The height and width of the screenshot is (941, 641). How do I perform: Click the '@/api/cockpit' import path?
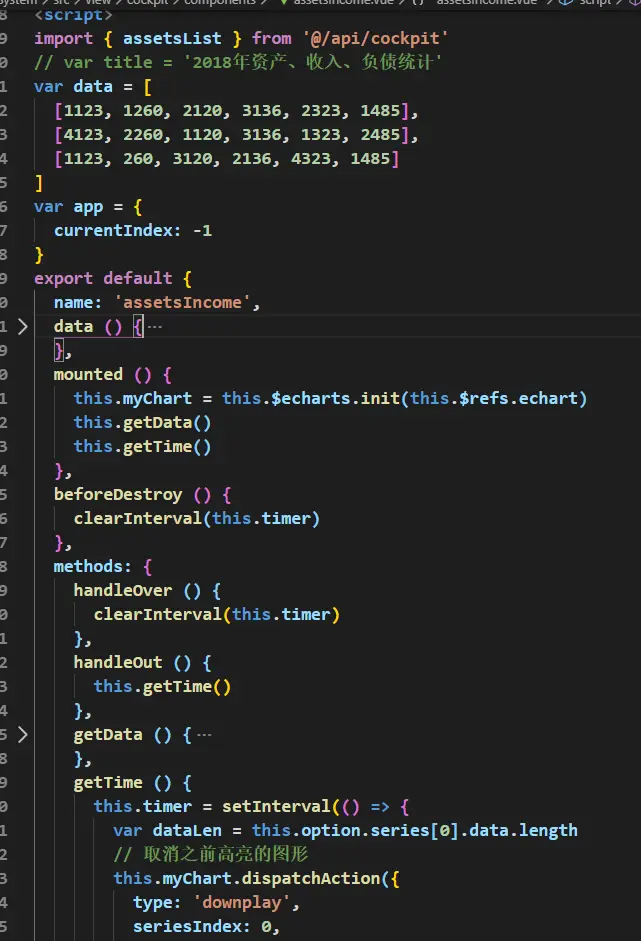coord(375,38)
